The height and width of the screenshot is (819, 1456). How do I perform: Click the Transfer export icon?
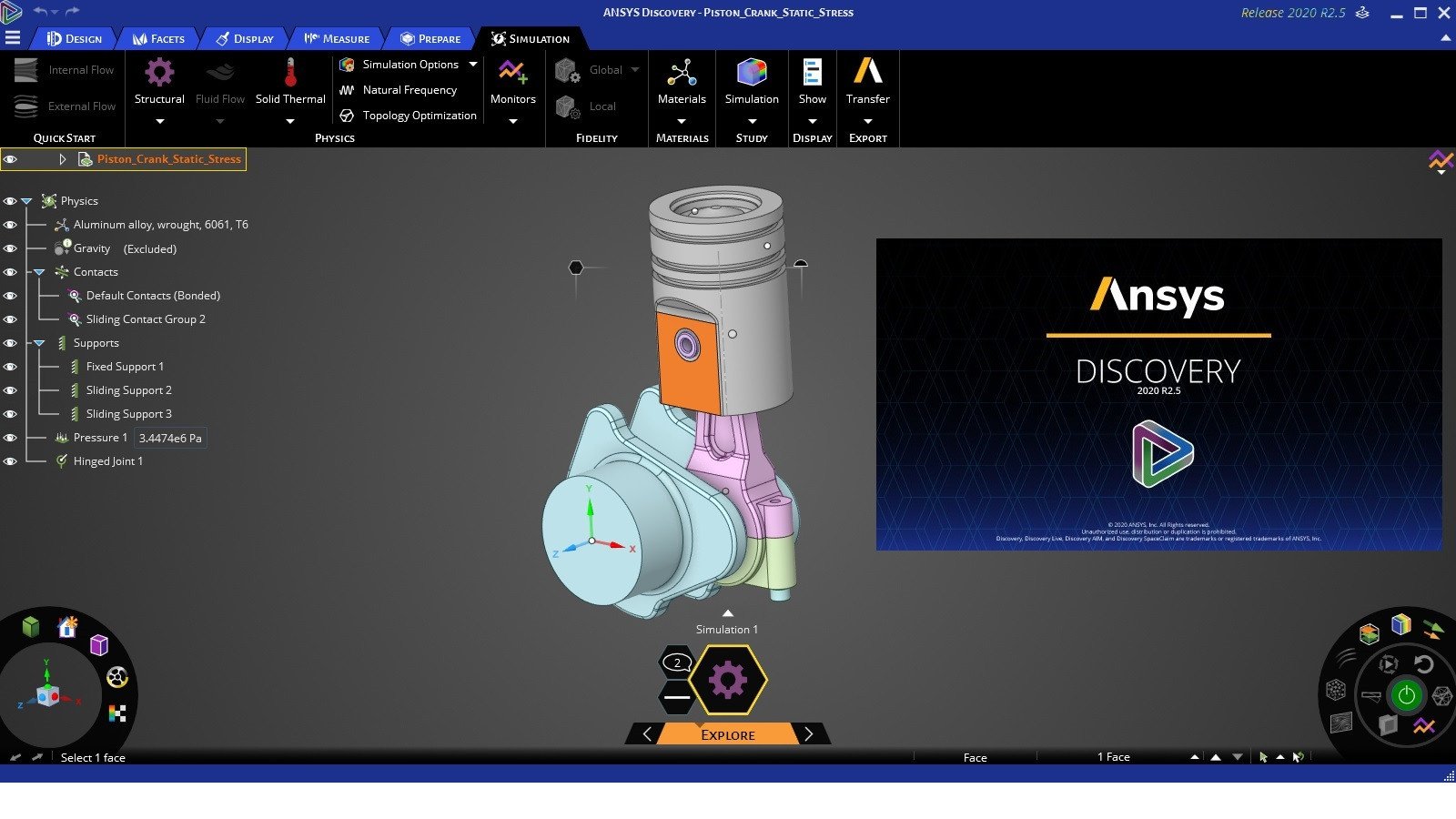tap(867, 72)
